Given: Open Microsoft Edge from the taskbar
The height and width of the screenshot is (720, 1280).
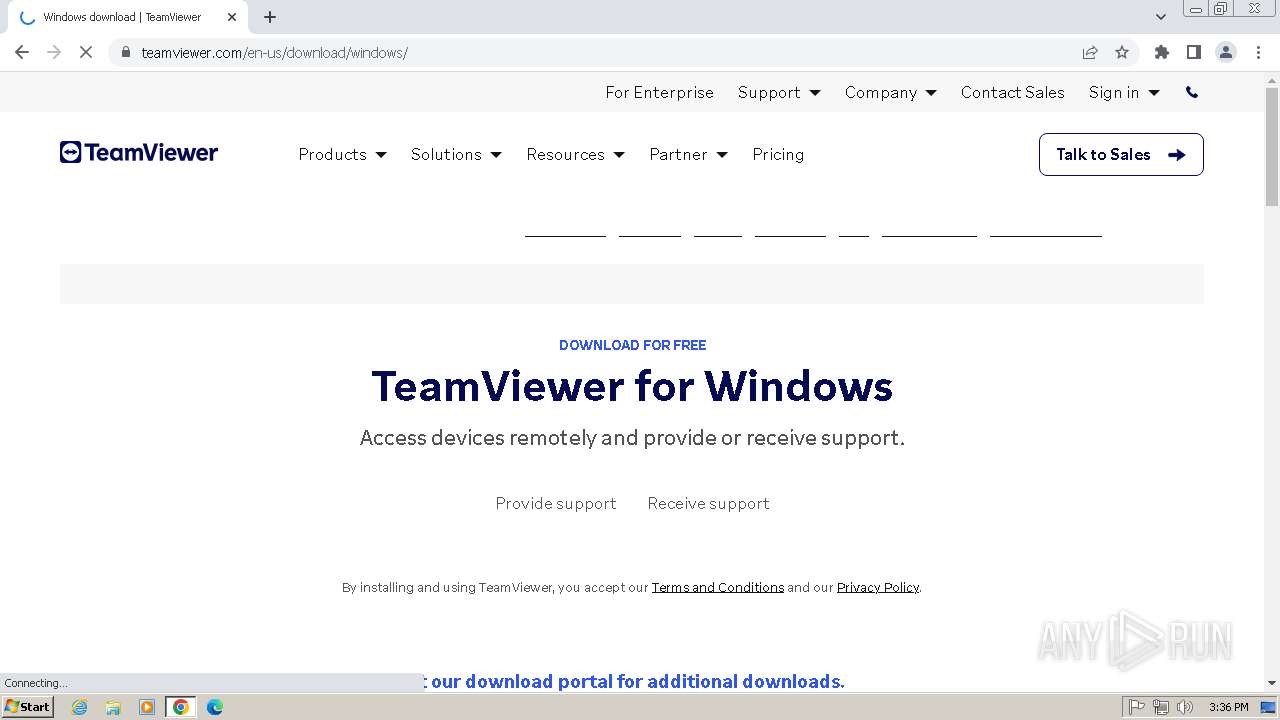Looking at the screenshot, I should point(215,707).
